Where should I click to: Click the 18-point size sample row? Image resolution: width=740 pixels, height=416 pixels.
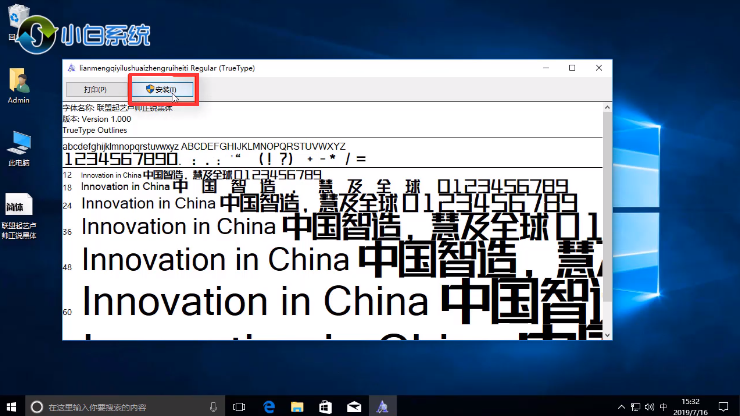click(x=315, y=187)
